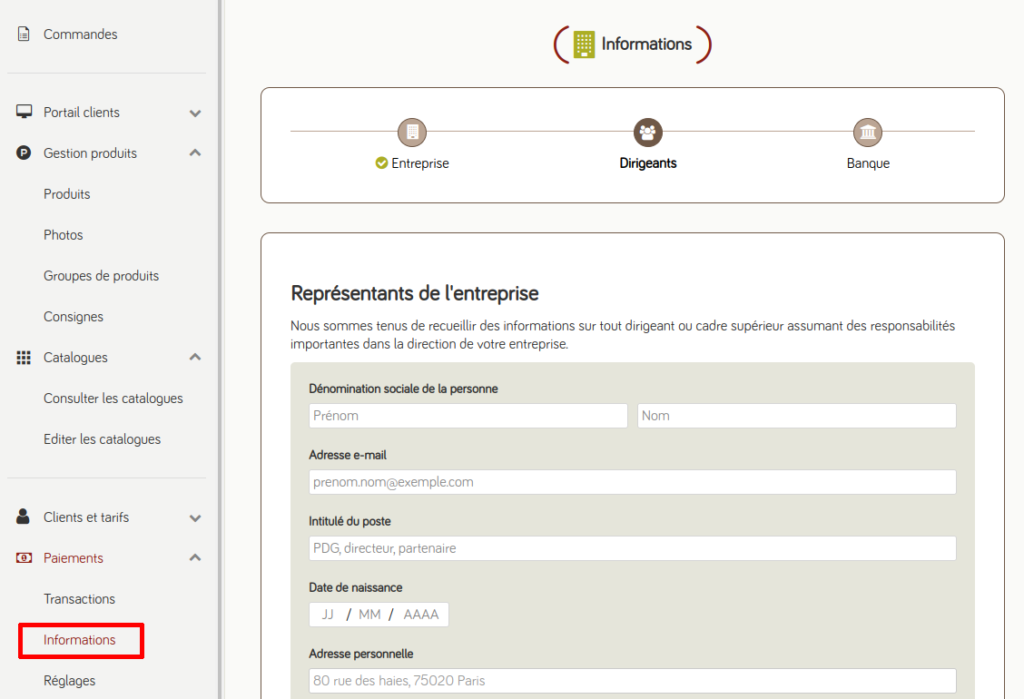Click the green building icon beside Informations title
The height and width of the screenshot is (699, 1024).
pos(584,44)
